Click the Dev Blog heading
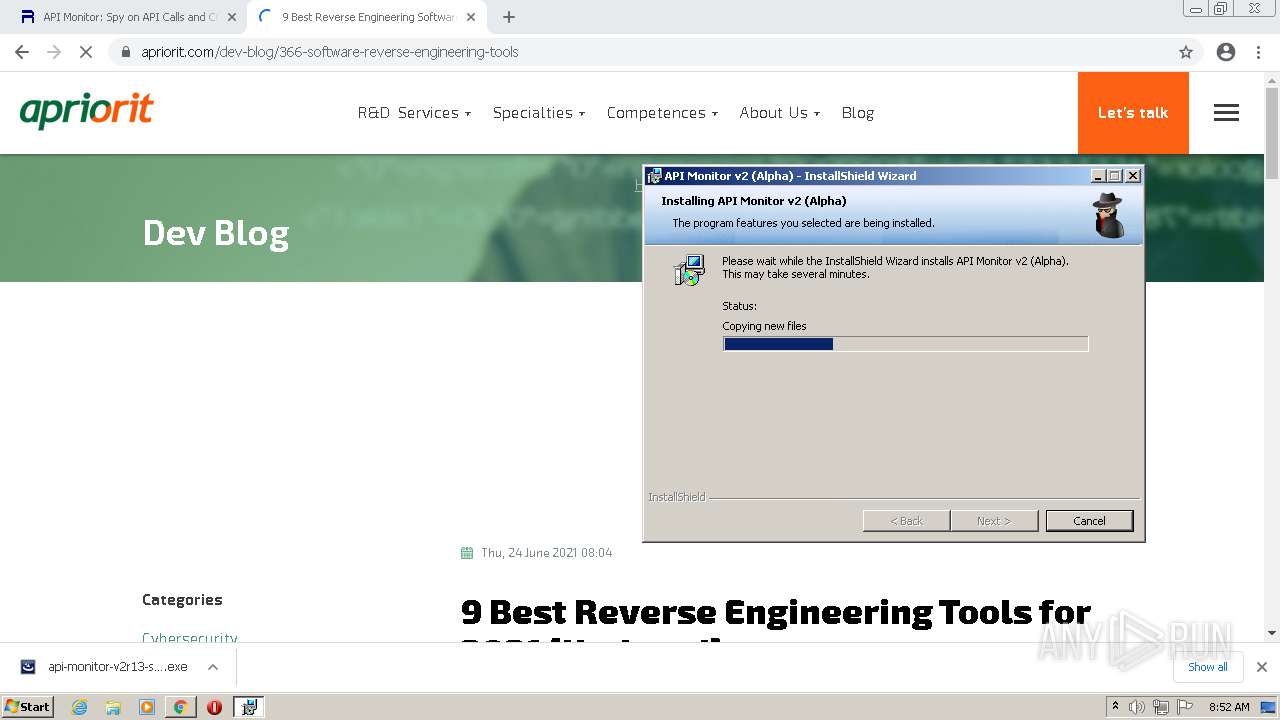The width and height of the screenshot is (1280, 720). click(x=216, y=232)
